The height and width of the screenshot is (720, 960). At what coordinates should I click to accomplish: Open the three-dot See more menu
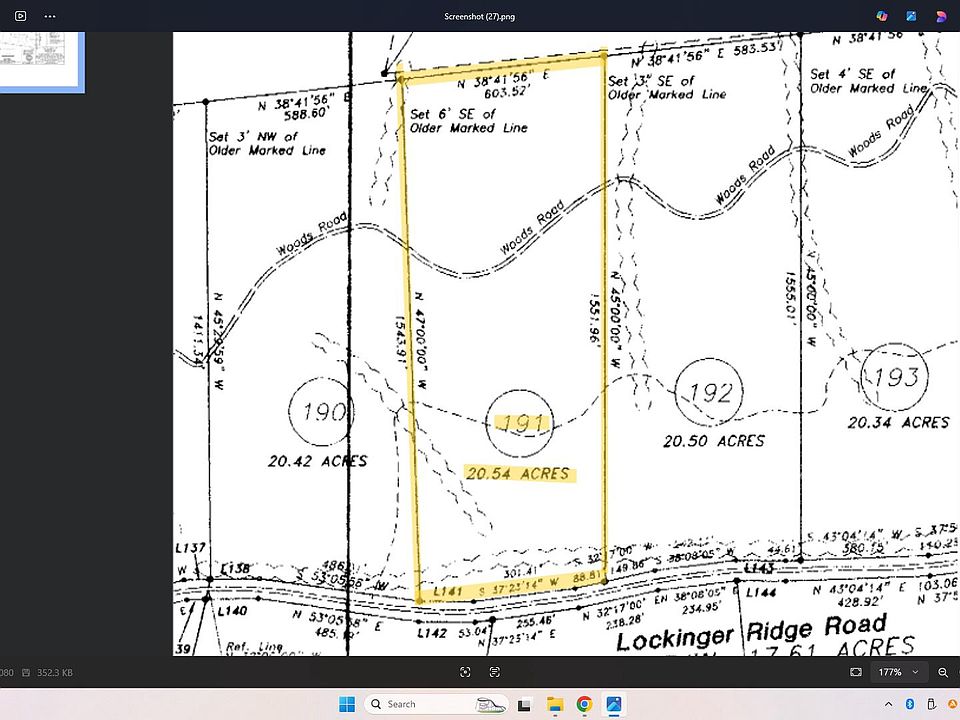point(51,16)
